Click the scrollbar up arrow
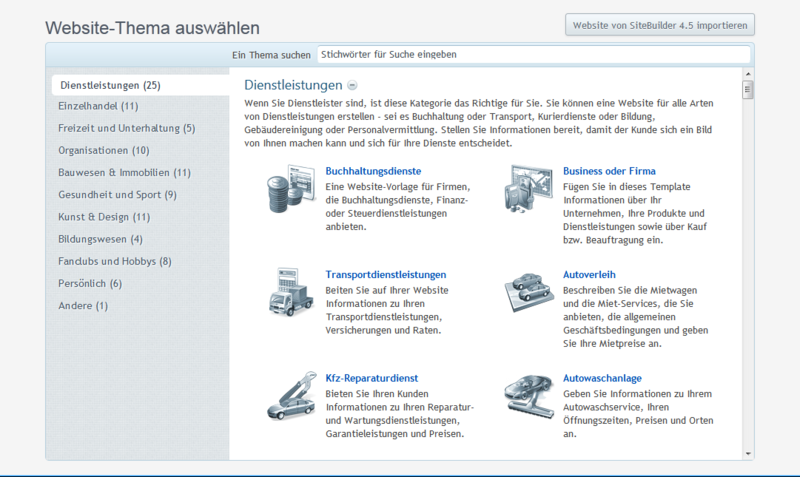Viewport: 800px width, 477px height. pos(748,74)
